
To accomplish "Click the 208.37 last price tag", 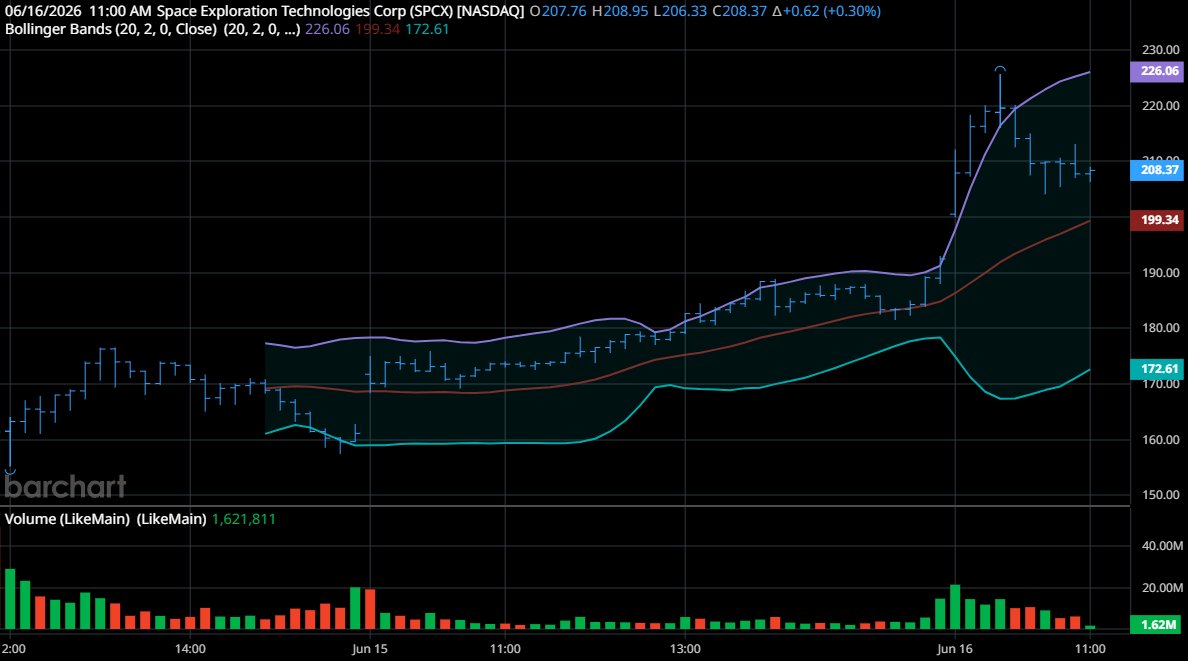I will pos(1156,170).
